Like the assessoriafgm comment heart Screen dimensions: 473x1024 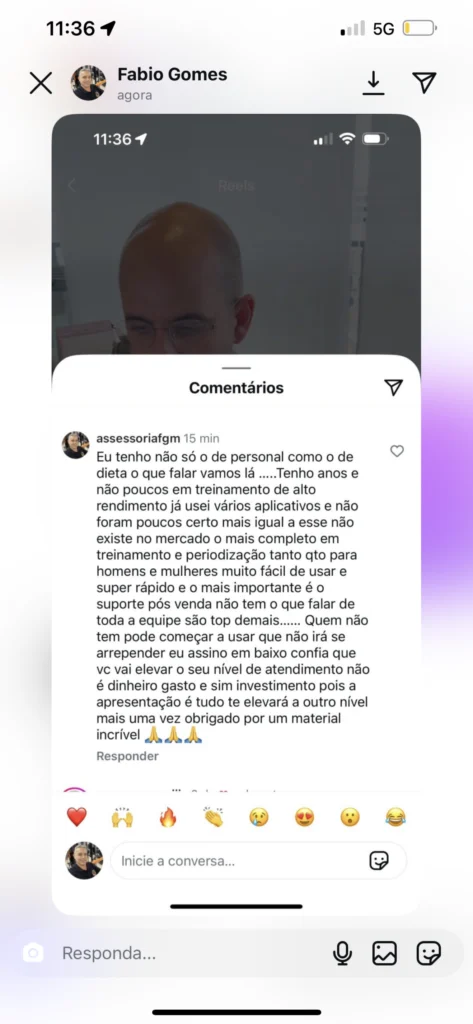(x=397, y=451)
